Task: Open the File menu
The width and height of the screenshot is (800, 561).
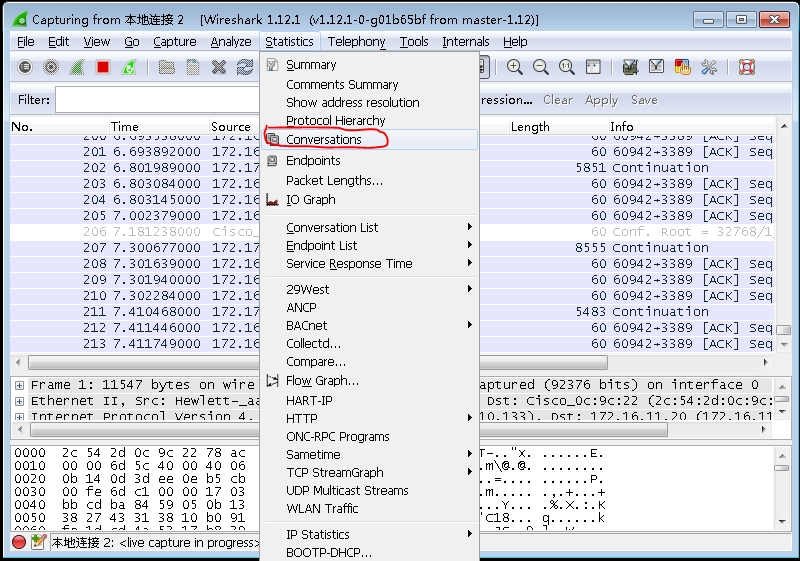Action: coord(26,42)
